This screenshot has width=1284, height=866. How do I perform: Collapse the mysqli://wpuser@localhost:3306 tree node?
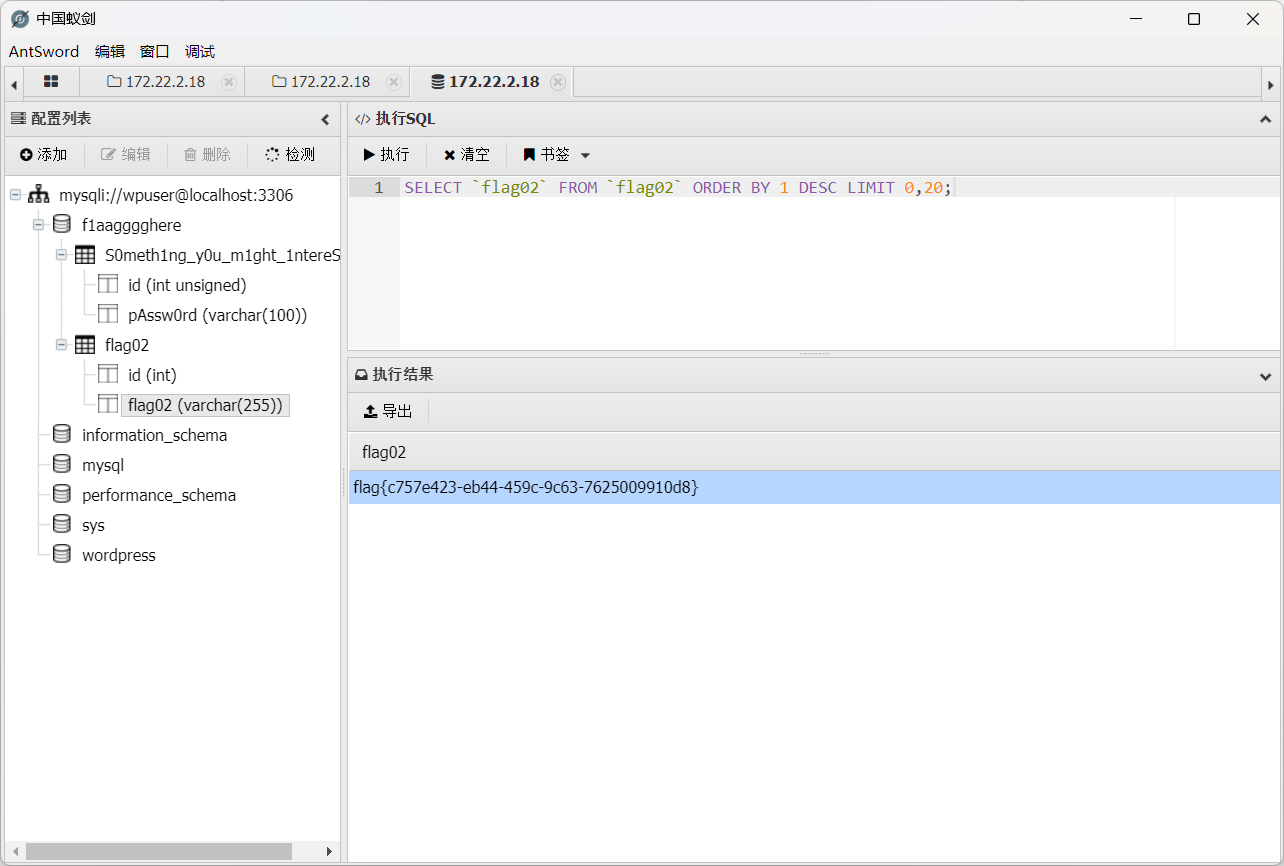click(15, 195)
